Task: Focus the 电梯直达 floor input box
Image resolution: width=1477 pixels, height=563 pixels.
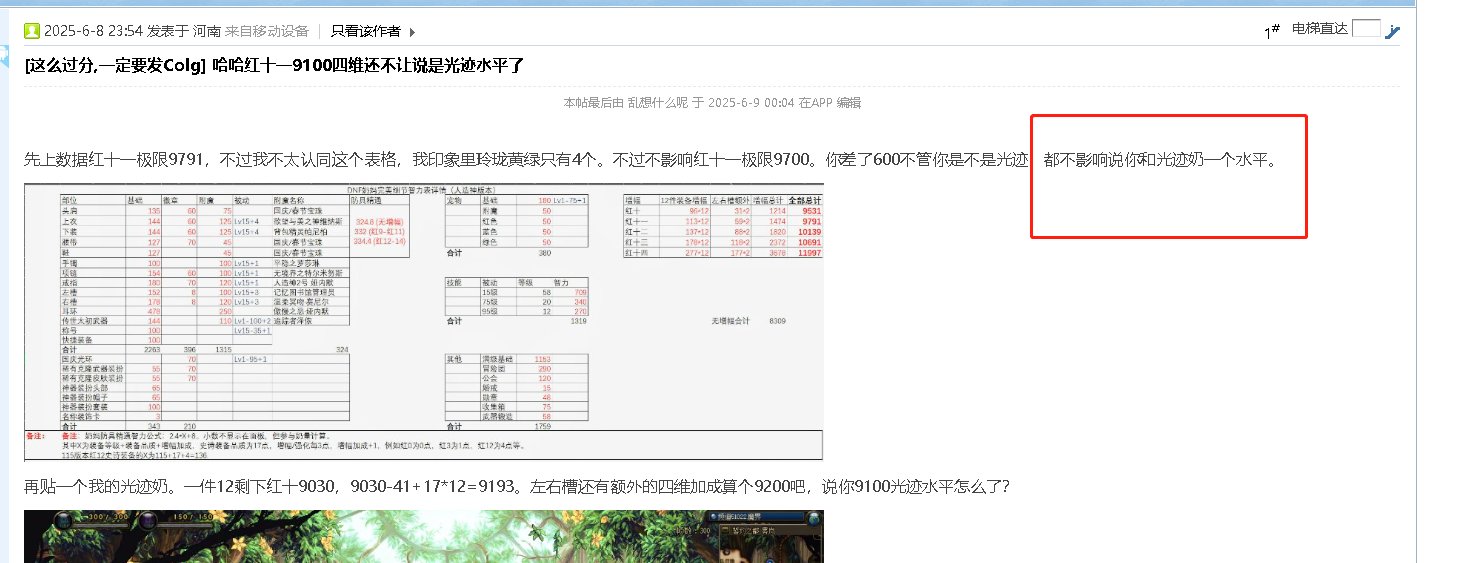Action: (1366, 29)
